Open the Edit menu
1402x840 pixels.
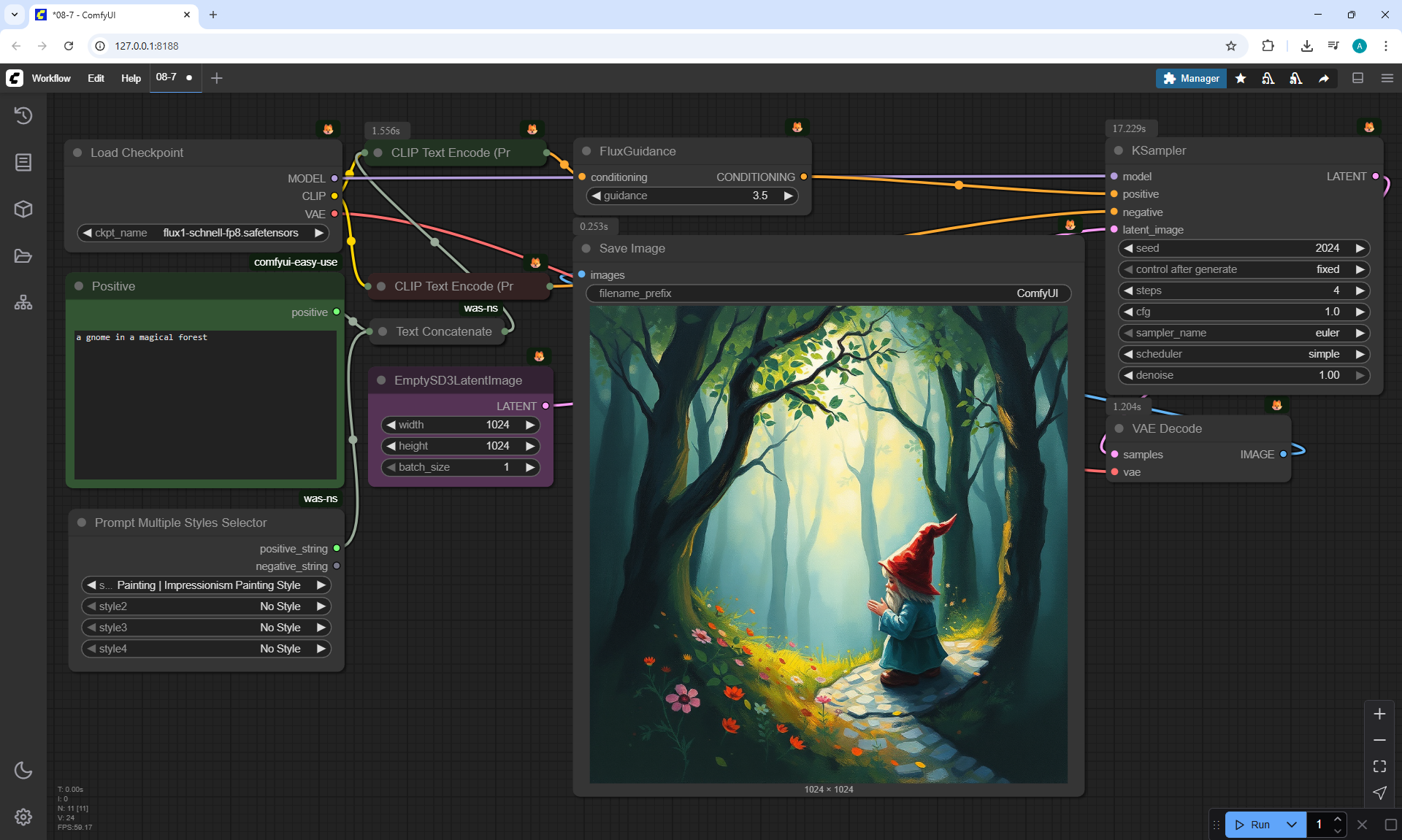[x=96, y=78]
